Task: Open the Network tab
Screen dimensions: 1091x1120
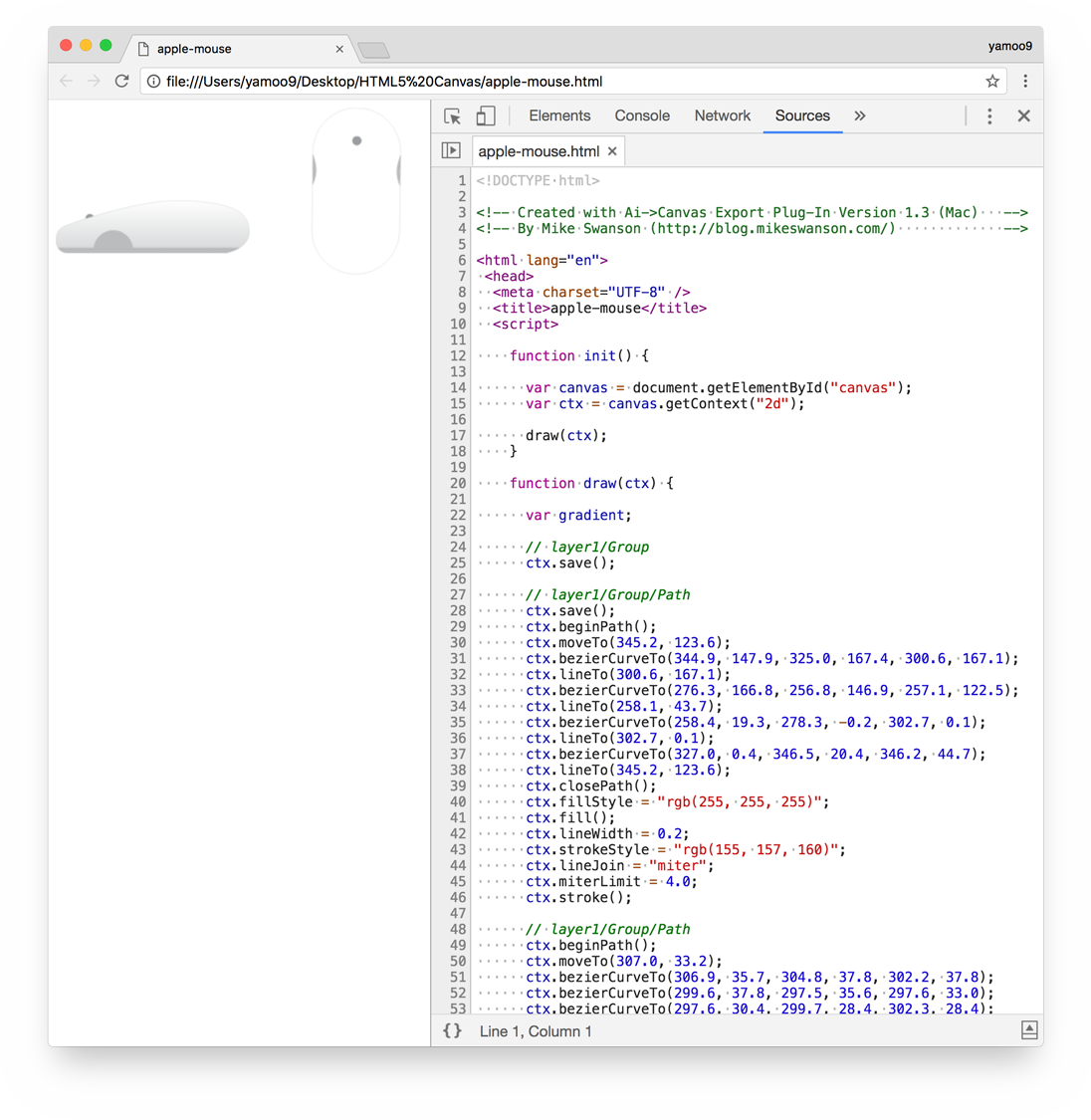Action: click(x=722, y=115)
